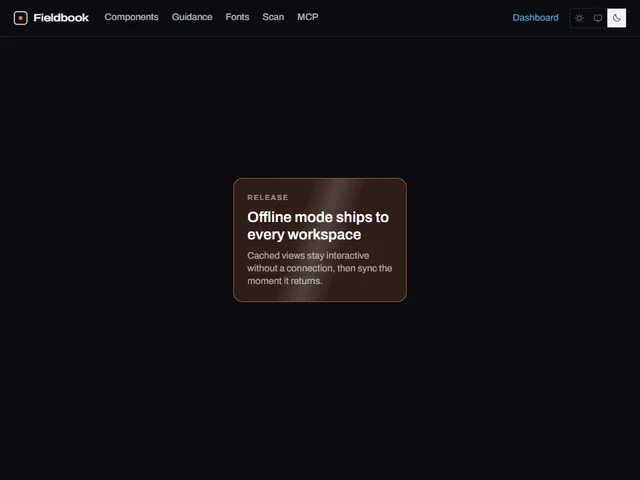Viewport: 640px width, 480px height.
Task: Click the 'Offline mode ships to' heading line
Action: tap(318, 217)
